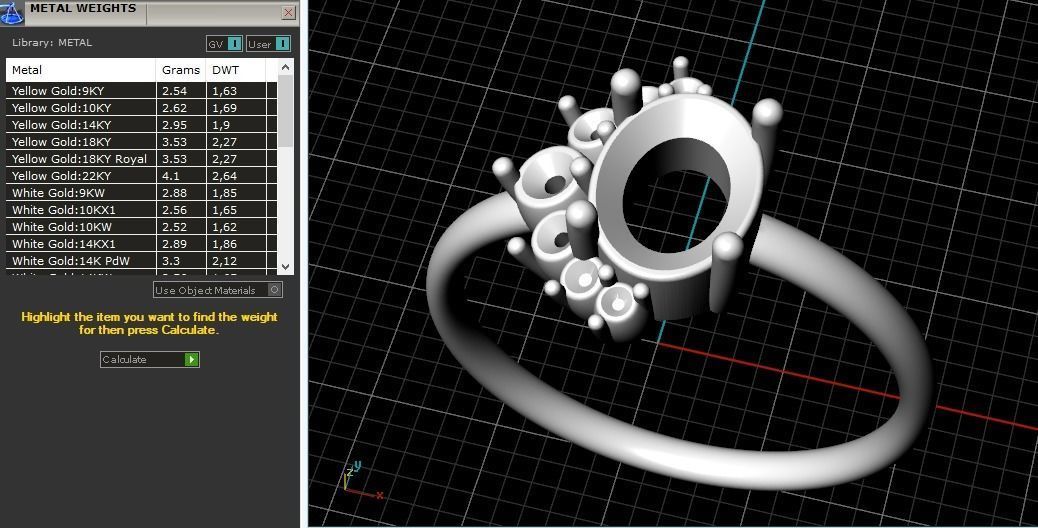Screen dimensions: 1038x528
Task: Toggle the User library switch
Action: pos(268,44)
